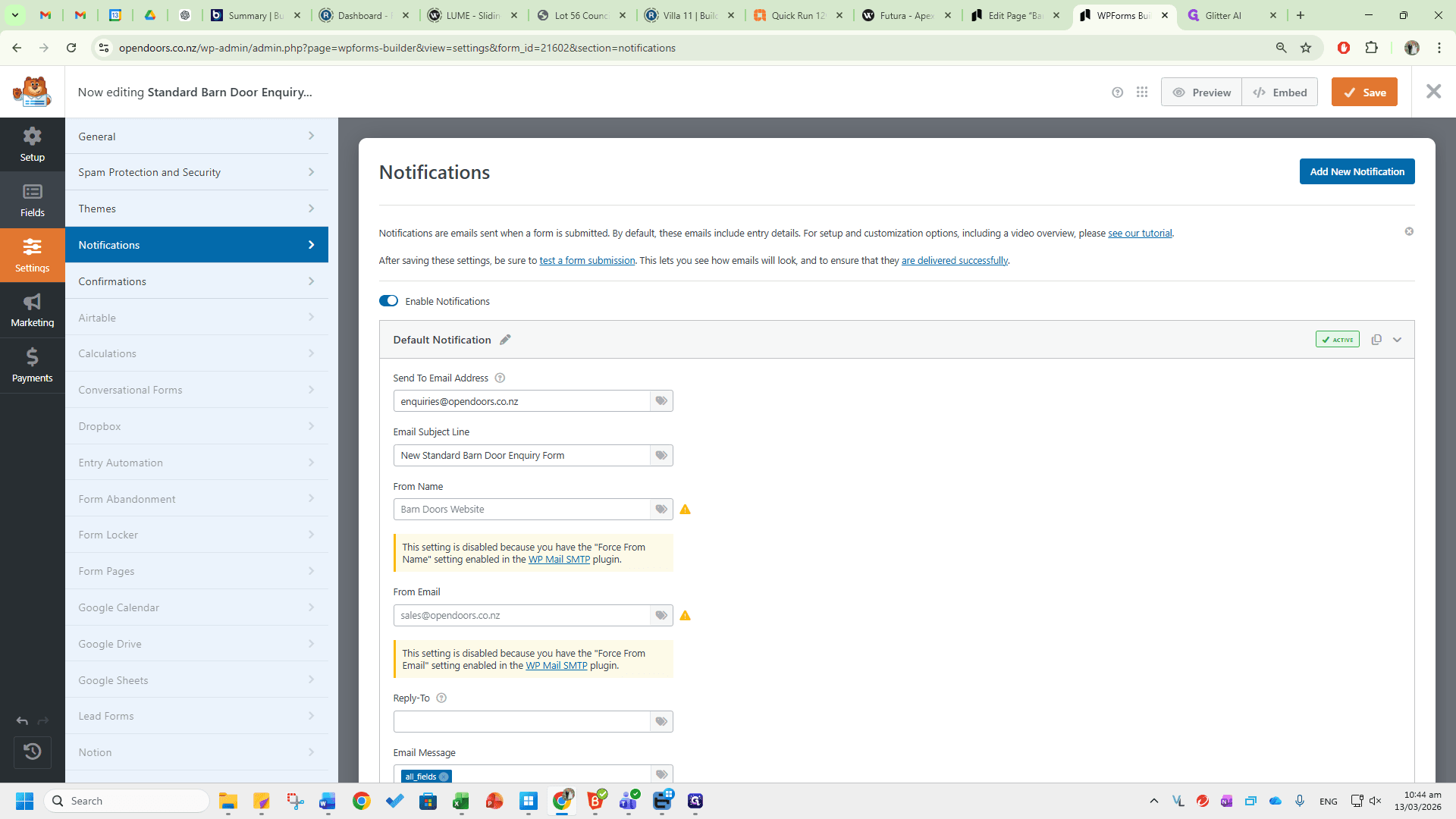Edit Default Notification name with pencil icon
This screenshot has width=1456, height=819.
[505, 340]
